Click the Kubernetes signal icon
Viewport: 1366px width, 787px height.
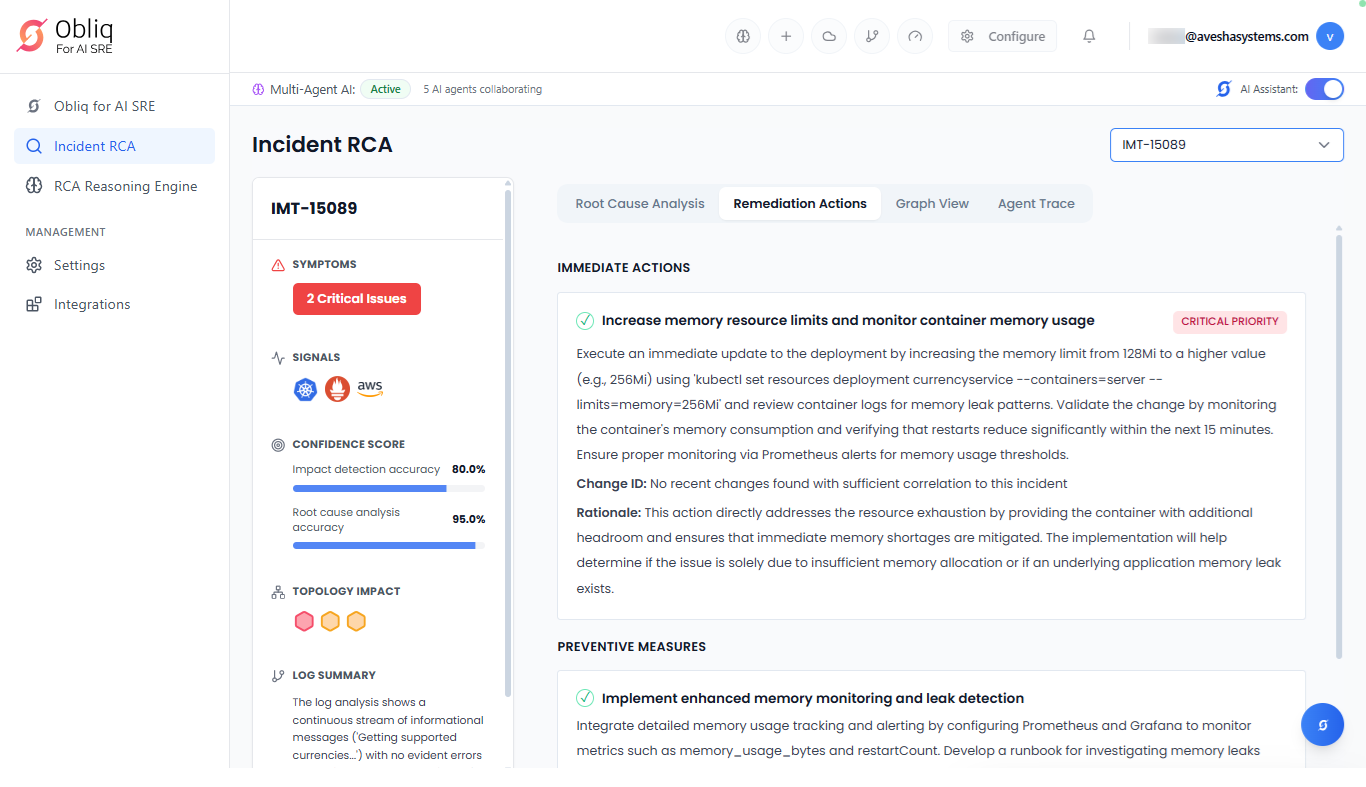305,389
